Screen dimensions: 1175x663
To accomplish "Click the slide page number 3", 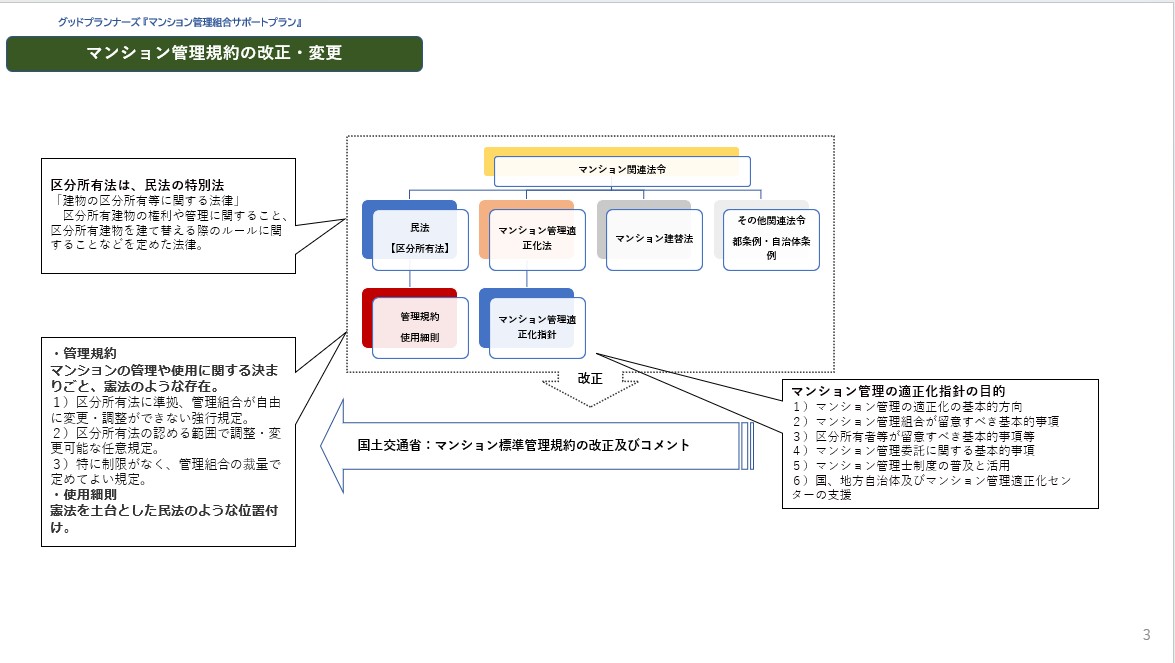I will 1146,634.
